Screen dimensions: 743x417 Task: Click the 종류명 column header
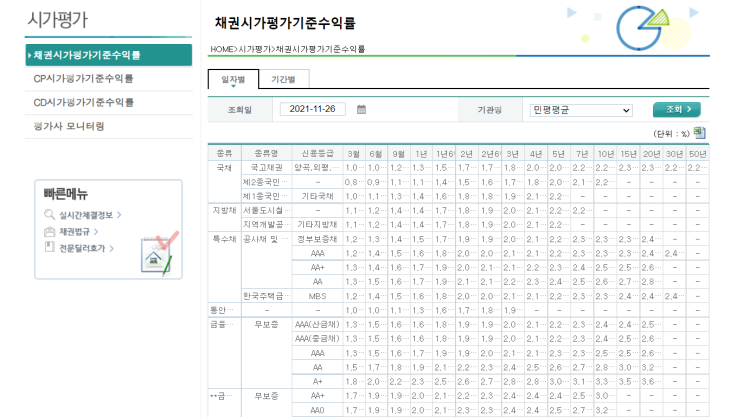tap(266, 154)
